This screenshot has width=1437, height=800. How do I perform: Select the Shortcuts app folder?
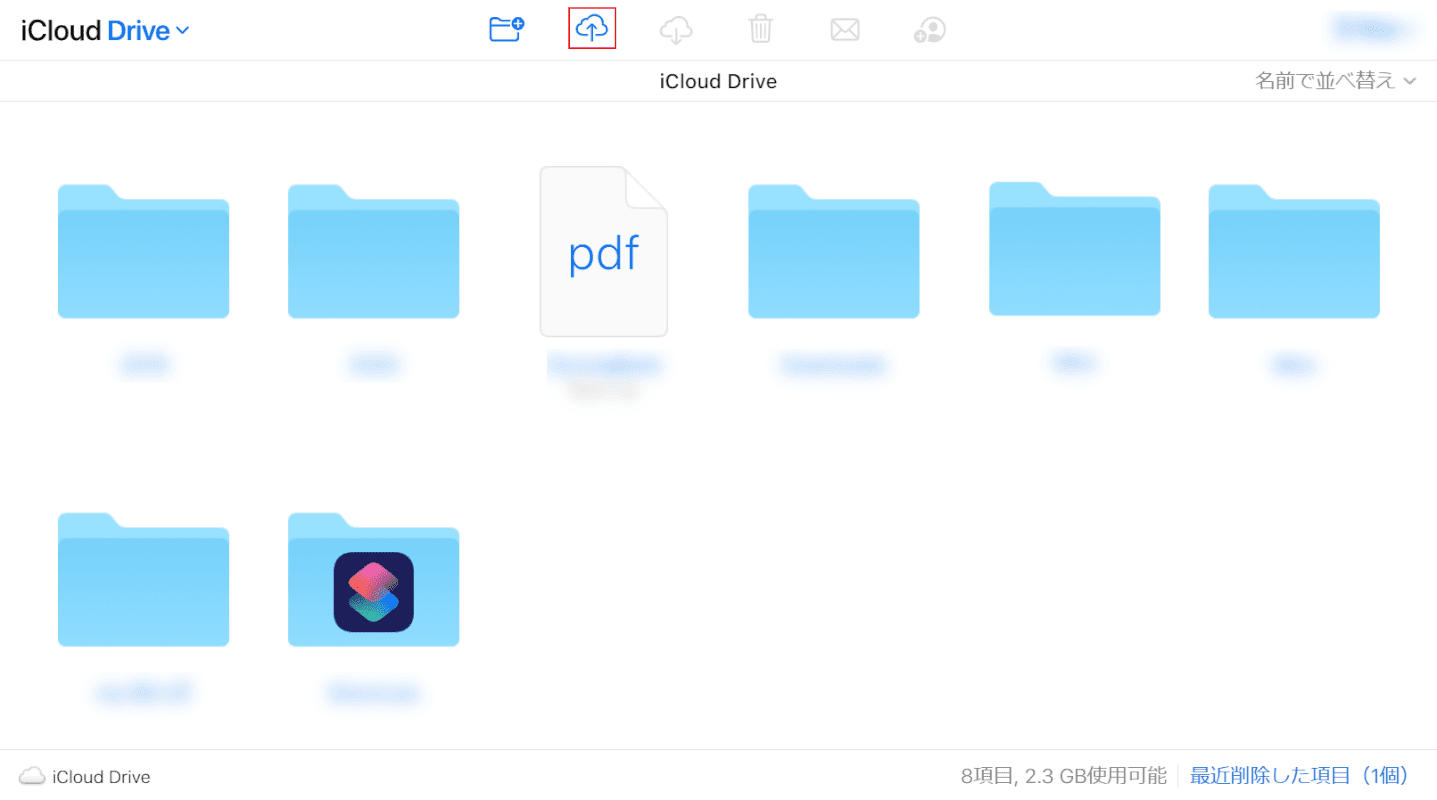pyautogui.click(x=374, y=579)
